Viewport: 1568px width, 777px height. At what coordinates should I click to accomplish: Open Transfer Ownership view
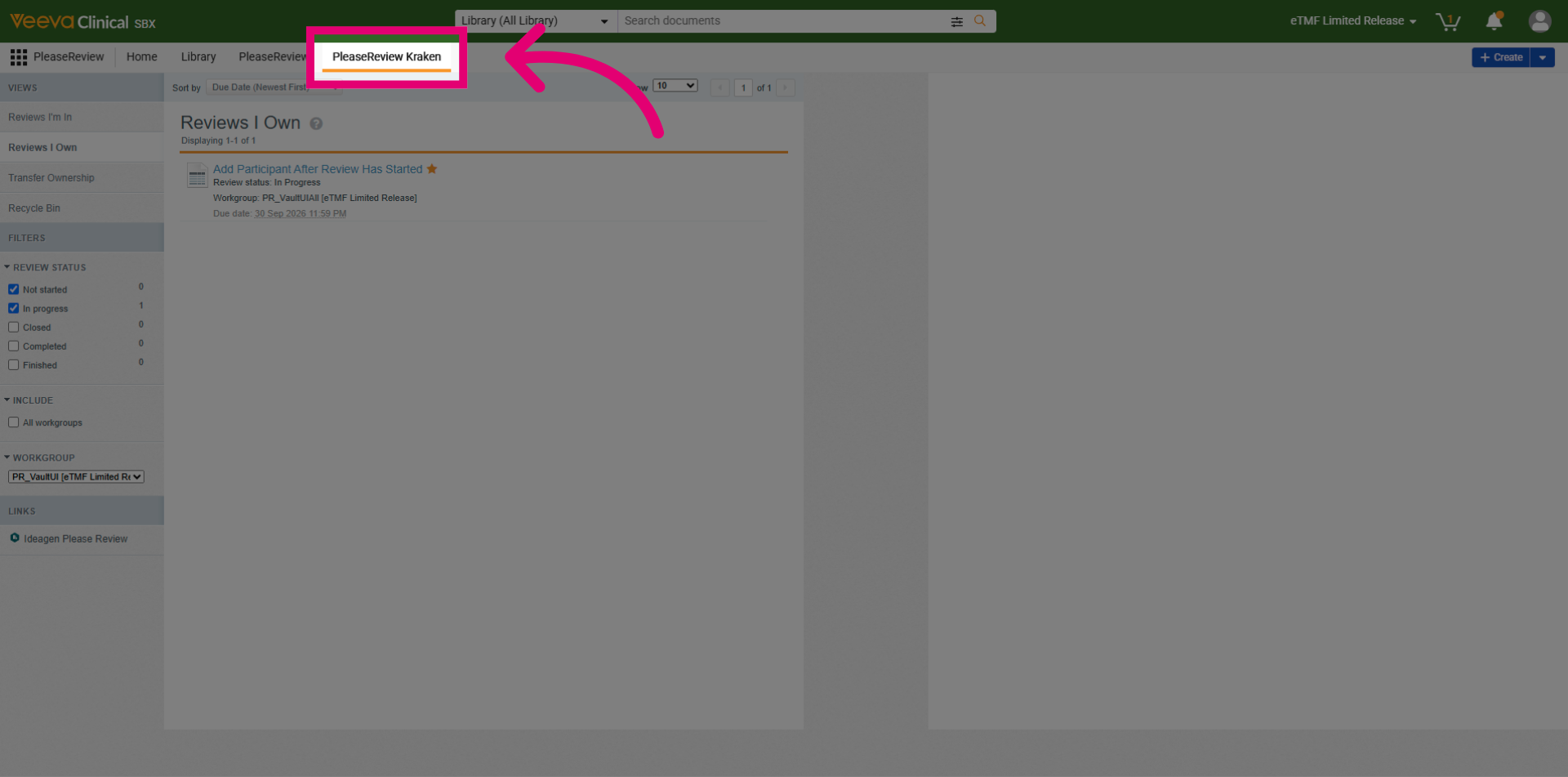click(82, 177)
